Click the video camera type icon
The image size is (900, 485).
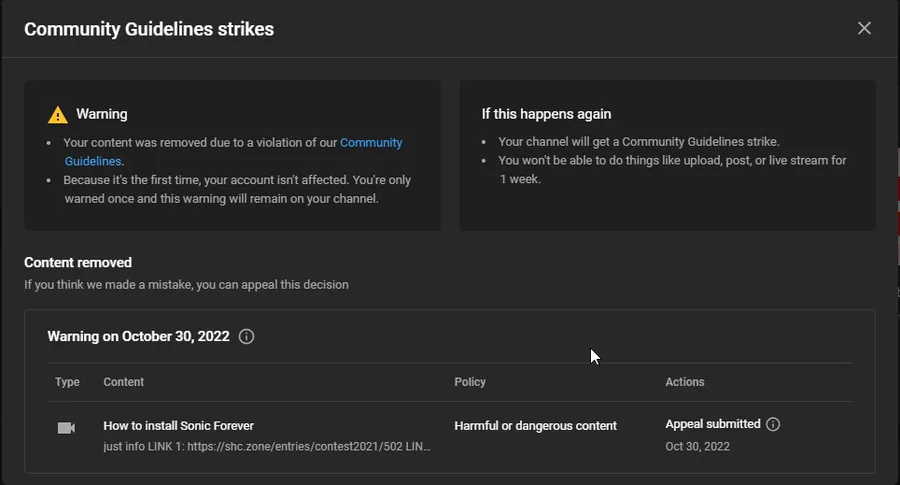tap(67, 427)
